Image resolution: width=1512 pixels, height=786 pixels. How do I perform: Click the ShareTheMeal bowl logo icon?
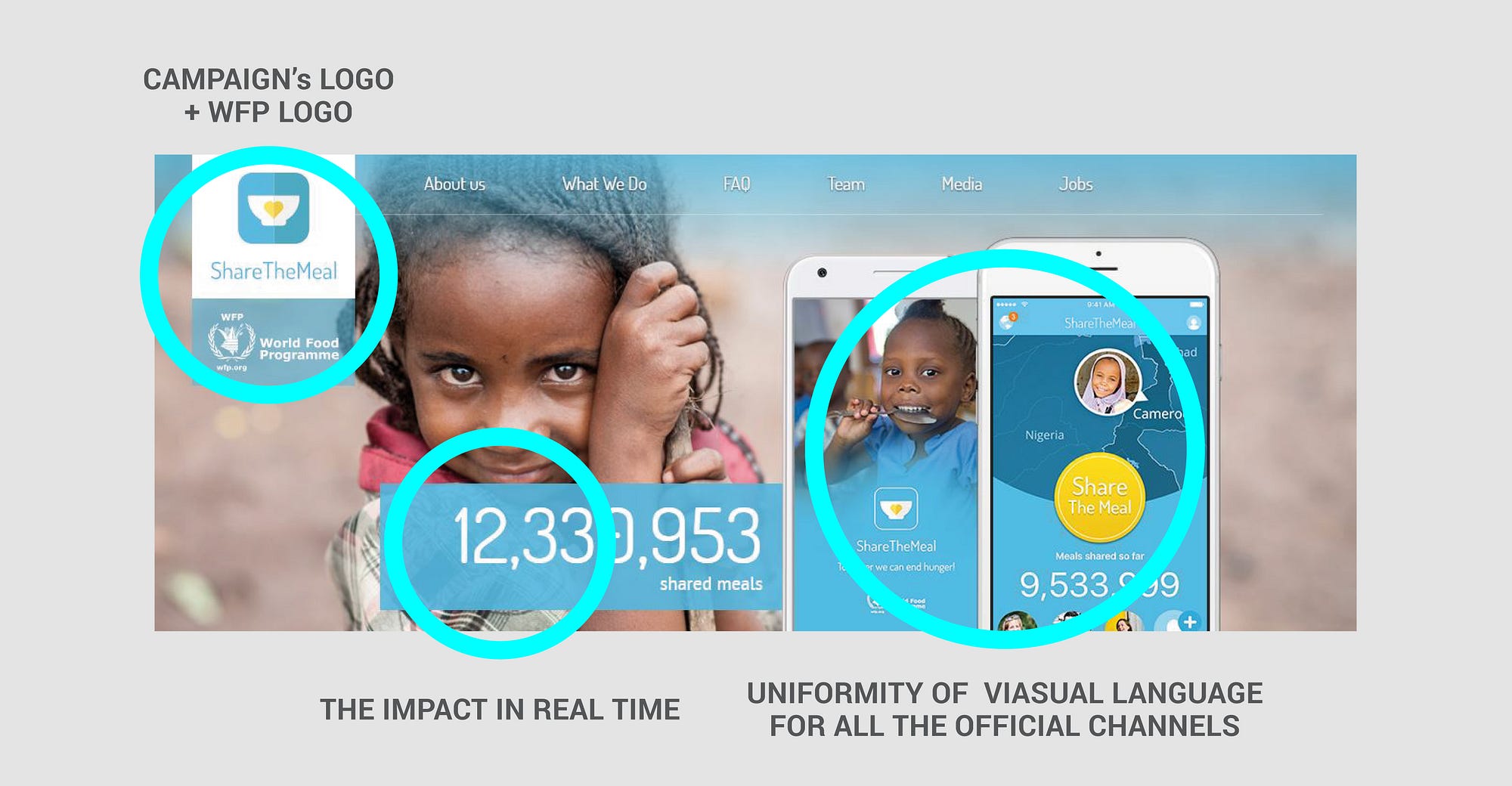click(274, 208)
